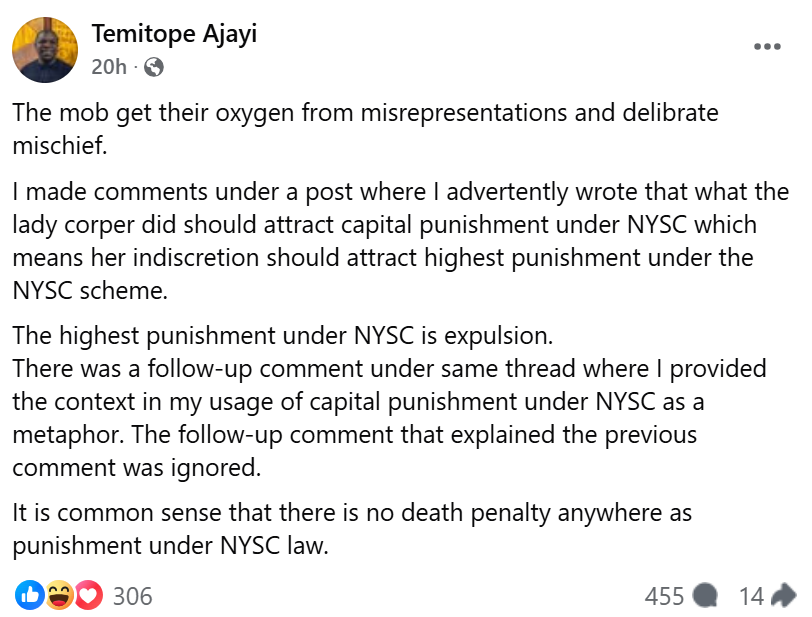Click the globe public privacy icon

pyautogui.click(x=154, y=67)
